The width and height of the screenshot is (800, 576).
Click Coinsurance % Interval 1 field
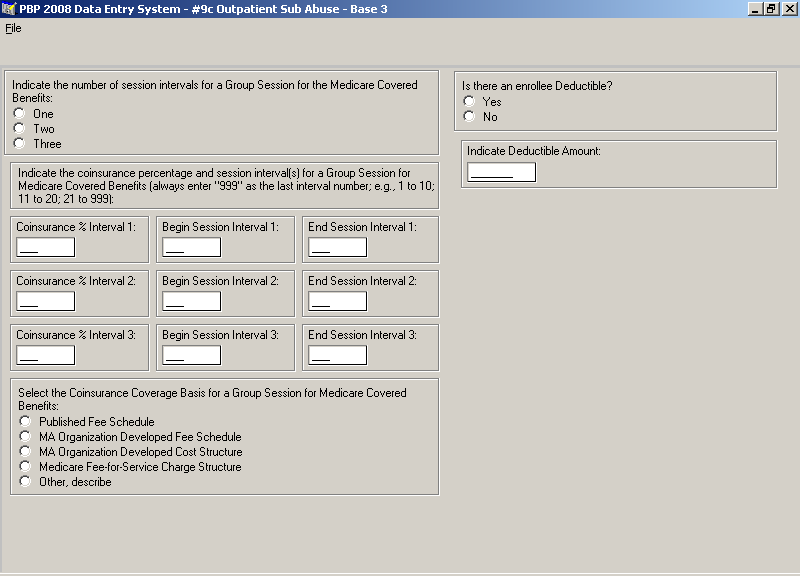(x=46, y=247)
